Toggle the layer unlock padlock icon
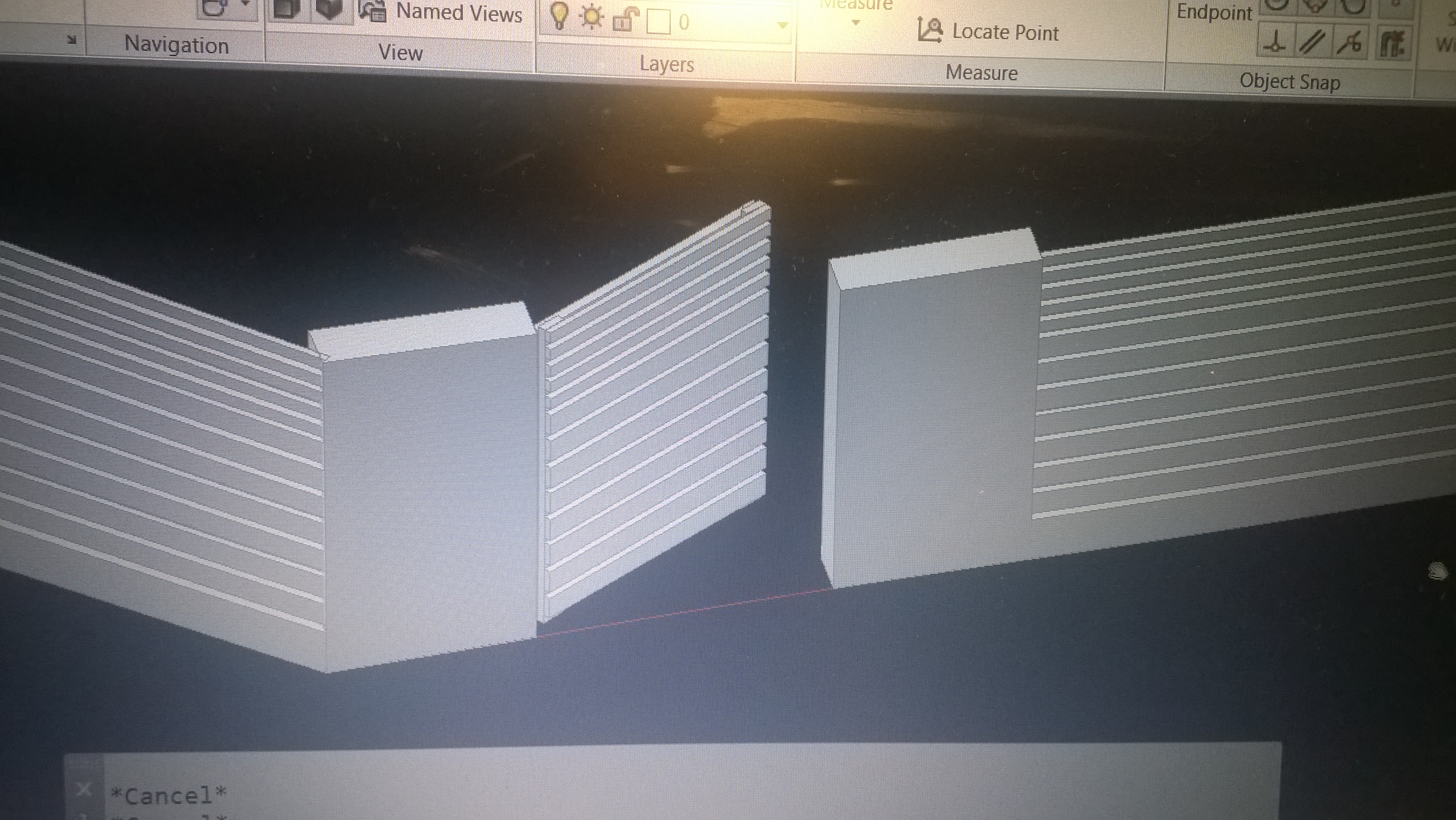Viewport: 1456px width, 820px height. pos(625,20)
